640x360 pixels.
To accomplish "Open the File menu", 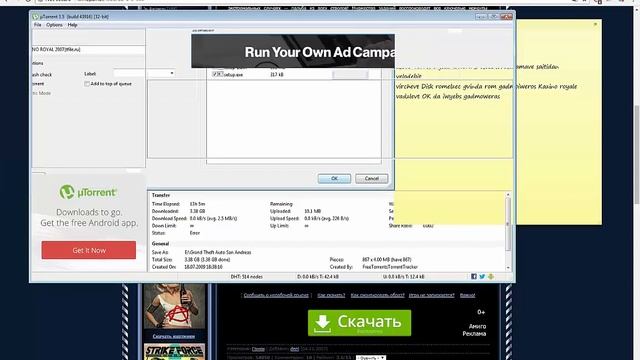I will coord(38,25).
